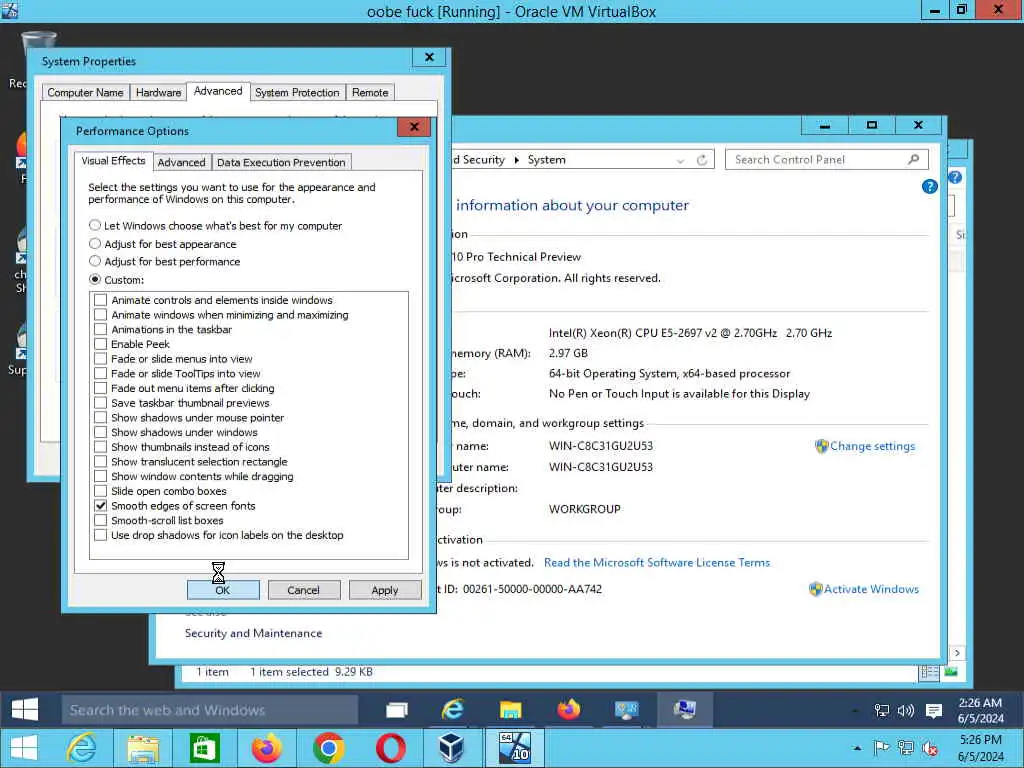Launch host Google Chrome from taskbar
This screenshot has width=1024, height=768.
coord(328,748)
